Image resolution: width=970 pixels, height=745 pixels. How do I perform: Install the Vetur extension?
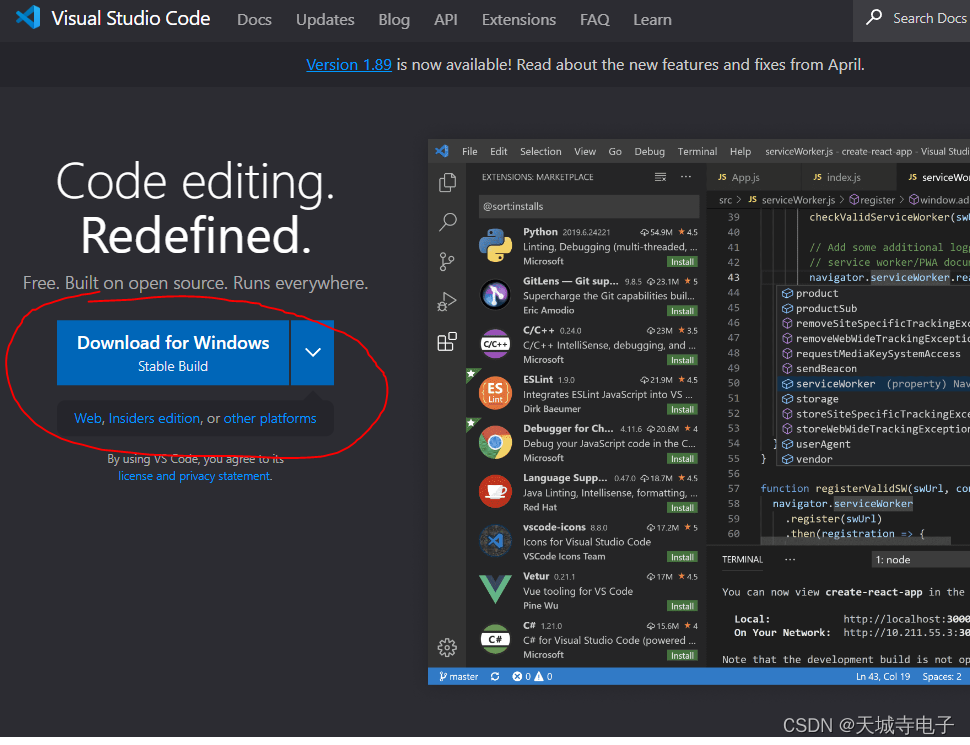(x=682, y=606)
